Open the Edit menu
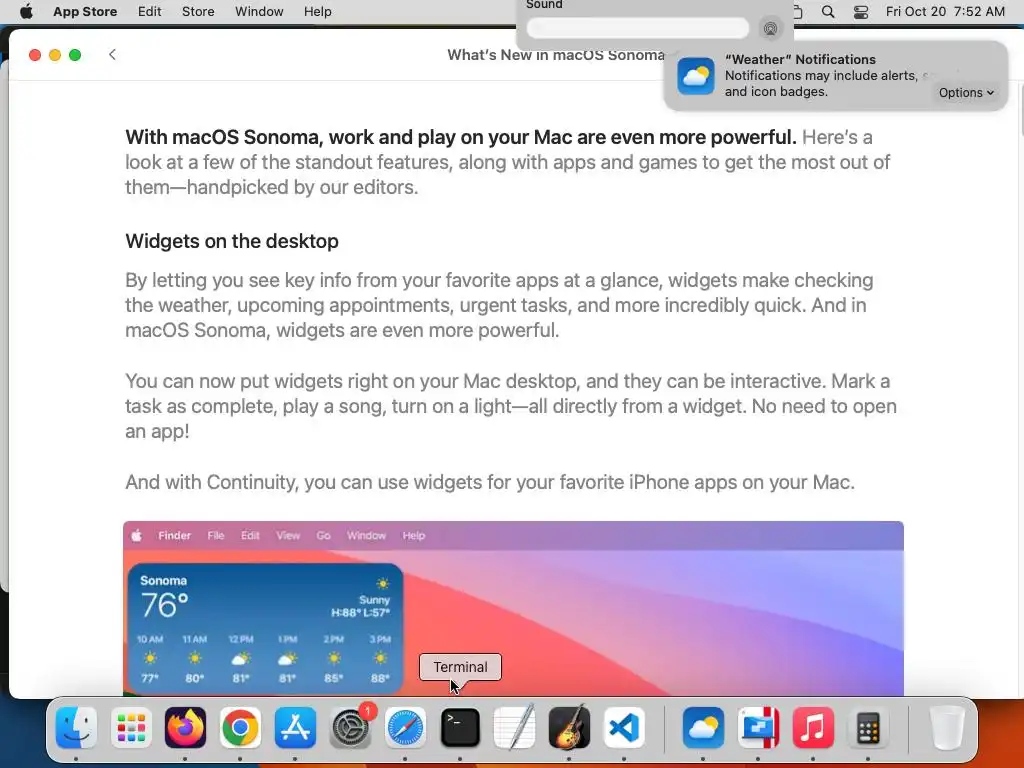 click(150, 12)
